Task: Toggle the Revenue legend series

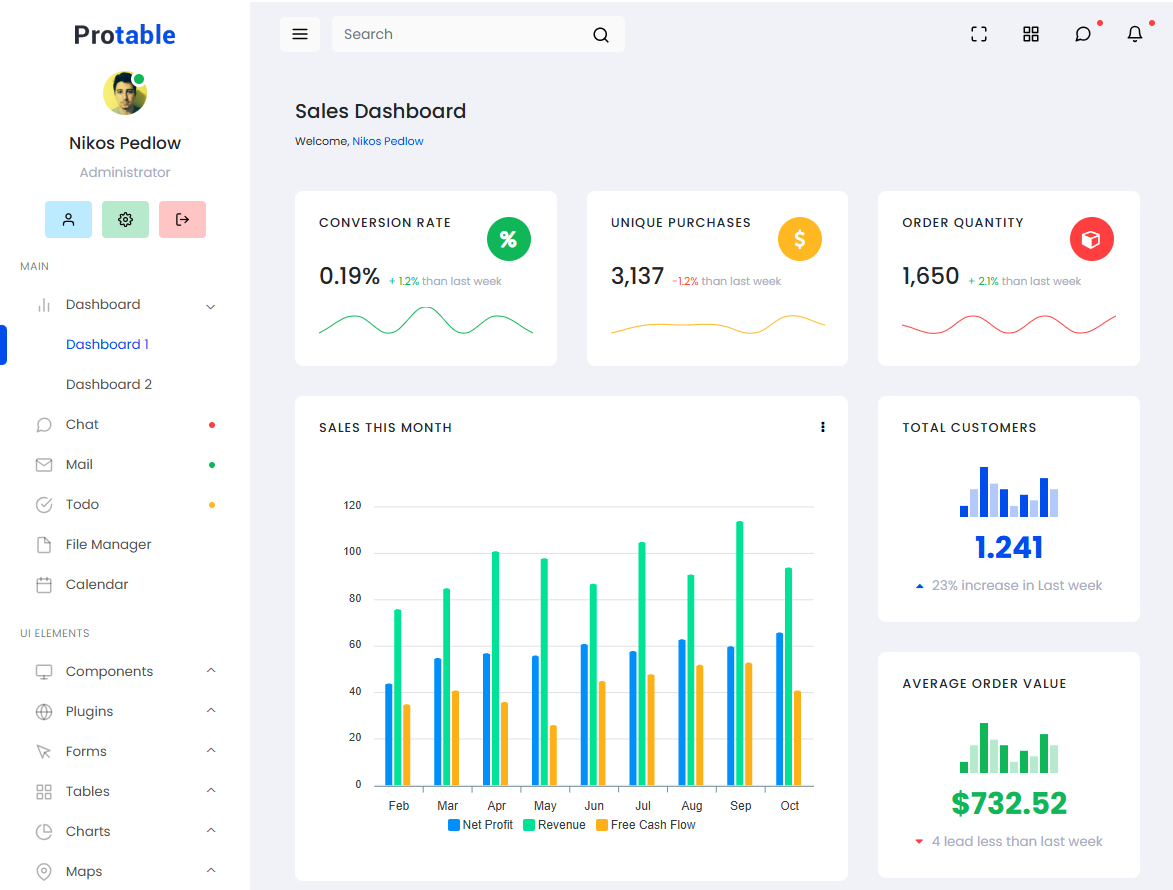Action: click(554, 825)
